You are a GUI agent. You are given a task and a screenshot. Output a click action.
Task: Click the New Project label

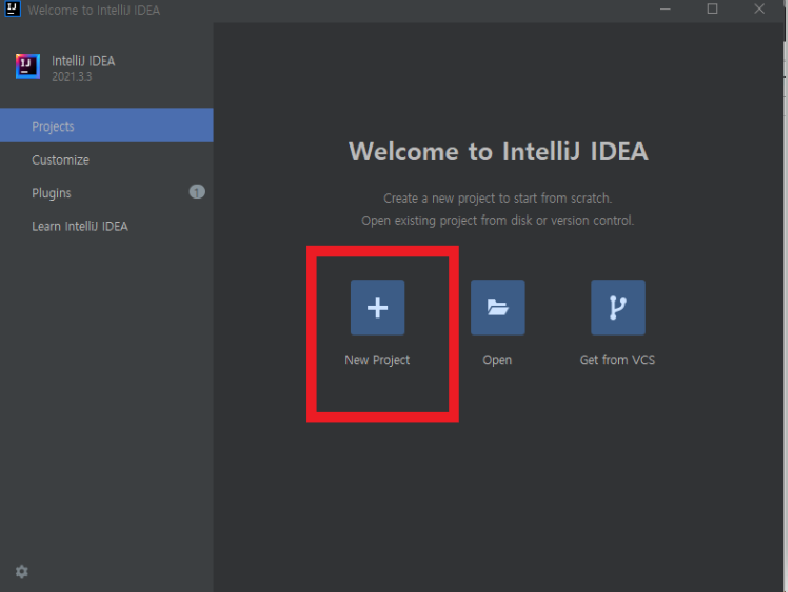click(x=377, y=360)
